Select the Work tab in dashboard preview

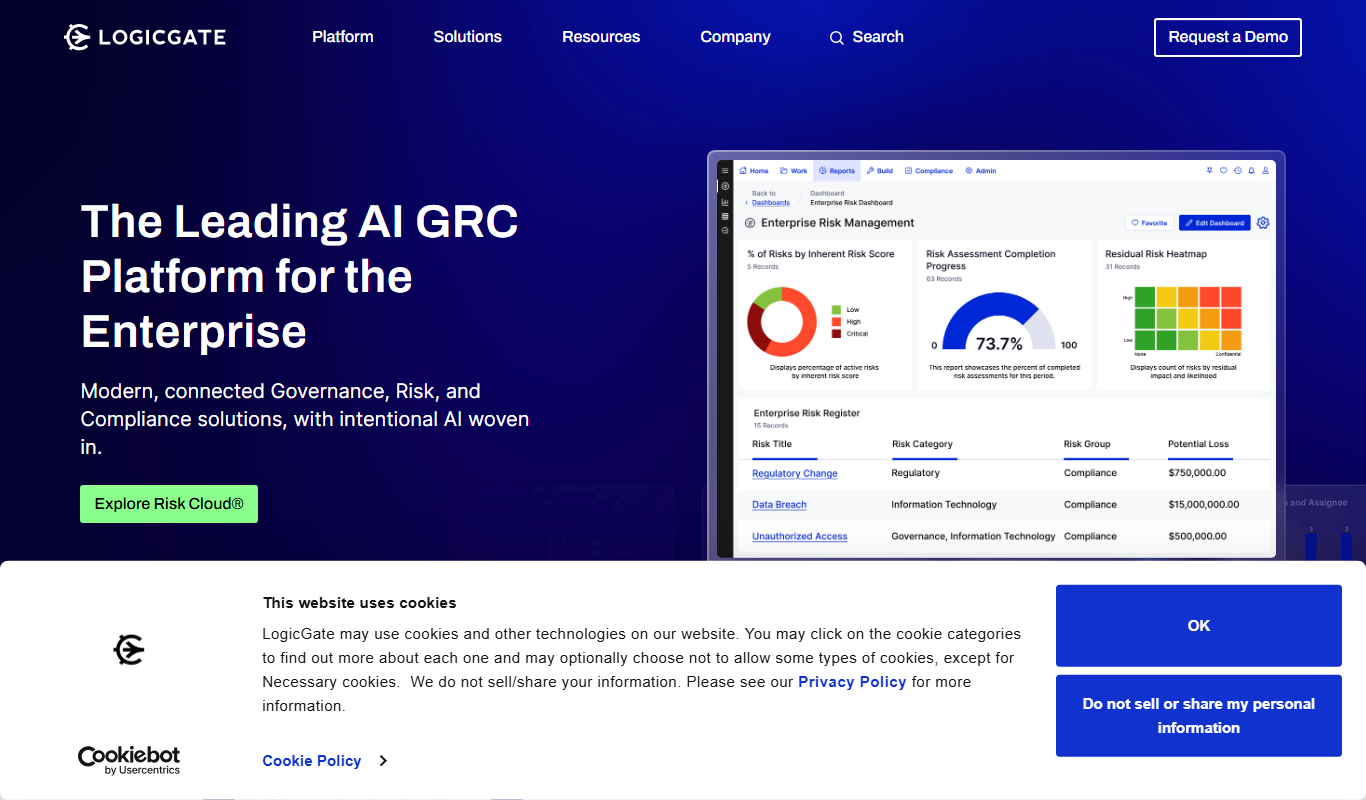[x=793, y=171]
